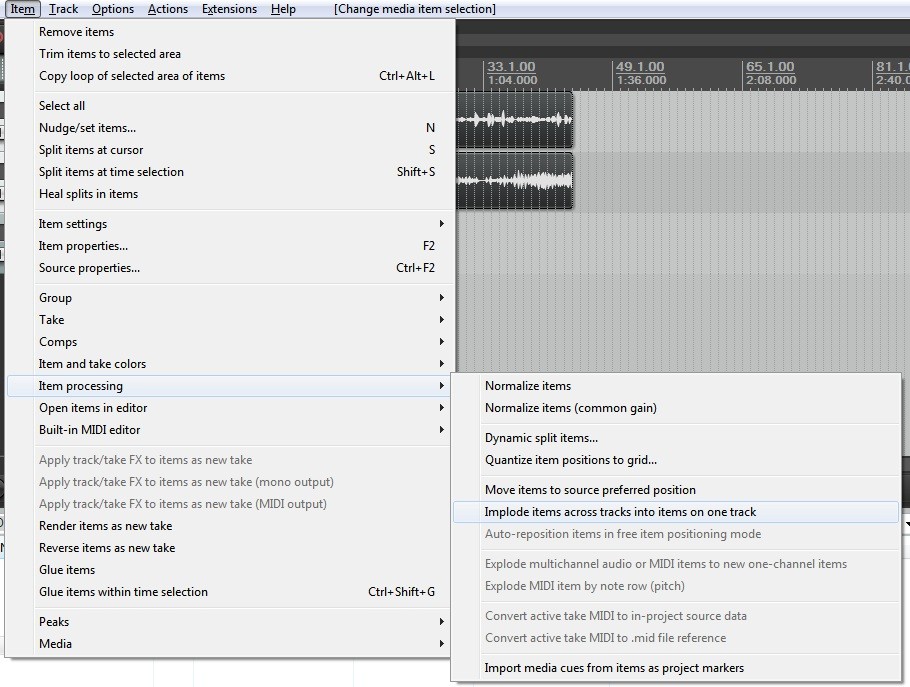The width and height of the screenshot is (910, 687).
Task: Expand Open items in editor submenu
Action: click(x=230, y=408)
